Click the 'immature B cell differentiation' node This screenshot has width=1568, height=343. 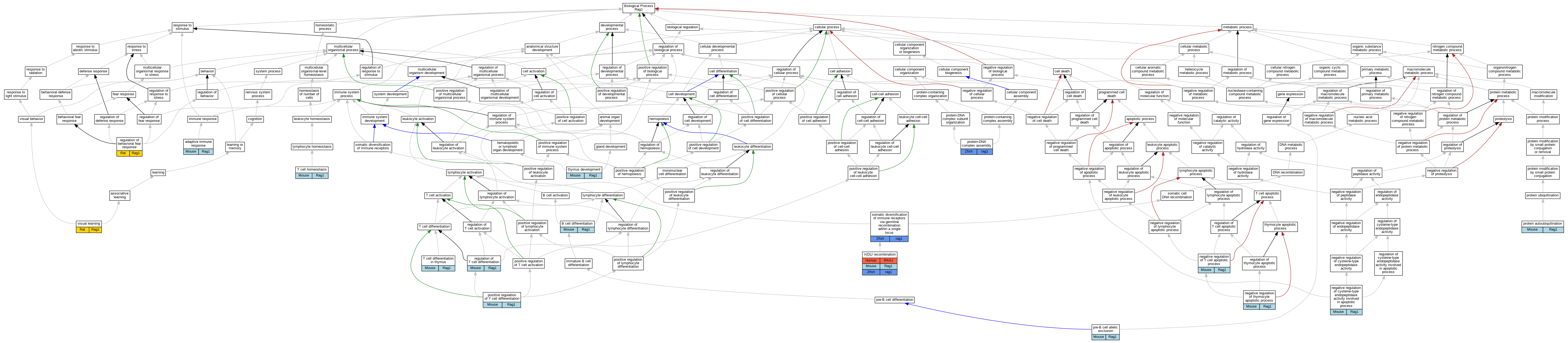(578, 263)
